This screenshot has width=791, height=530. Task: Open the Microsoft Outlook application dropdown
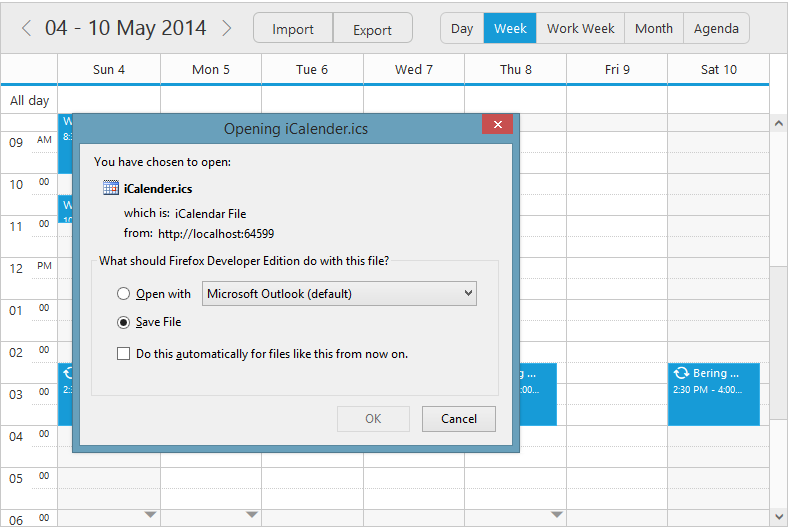(x=339, y=294)
